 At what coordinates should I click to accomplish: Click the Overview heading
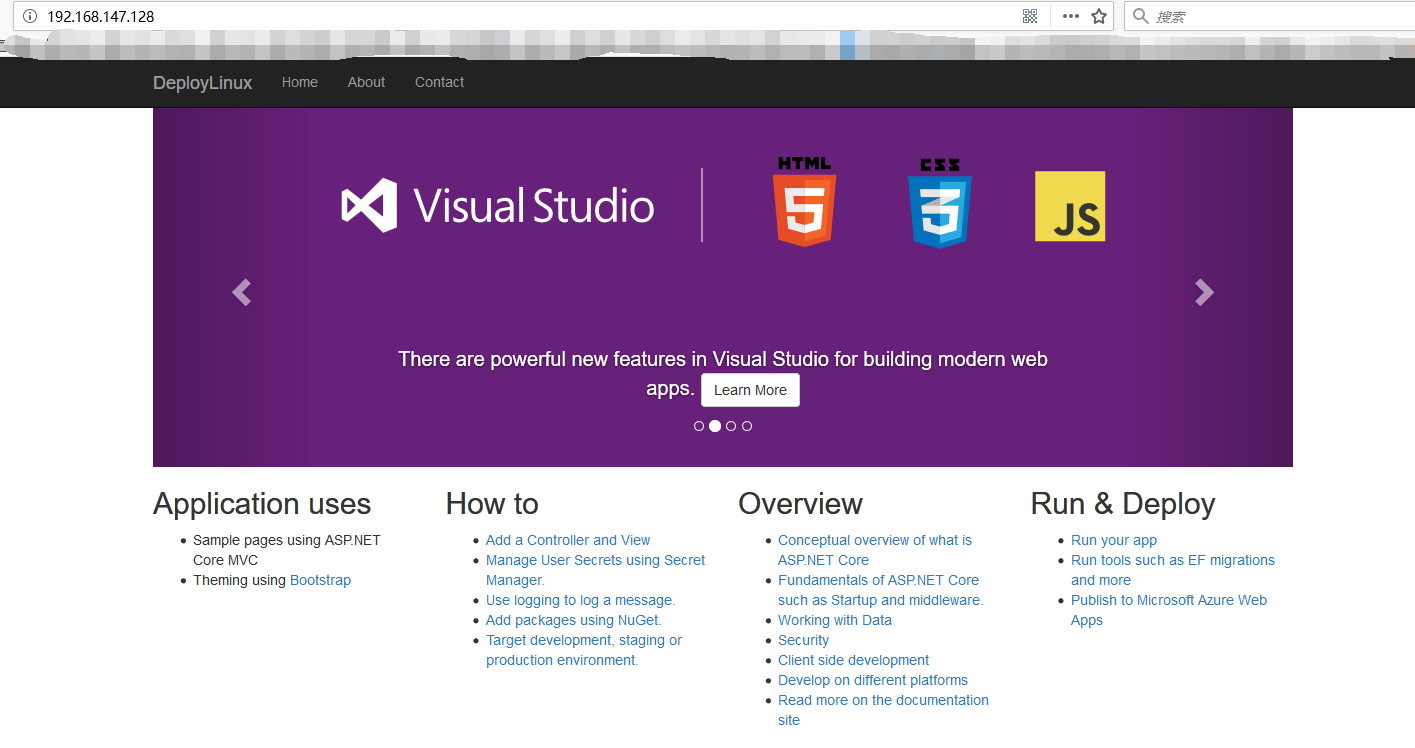pos(800,504)
